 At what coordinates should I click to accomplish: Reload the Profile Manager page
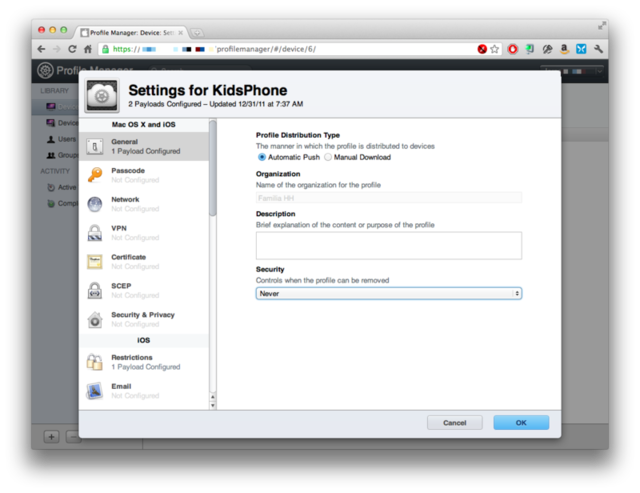pos(72,49)
